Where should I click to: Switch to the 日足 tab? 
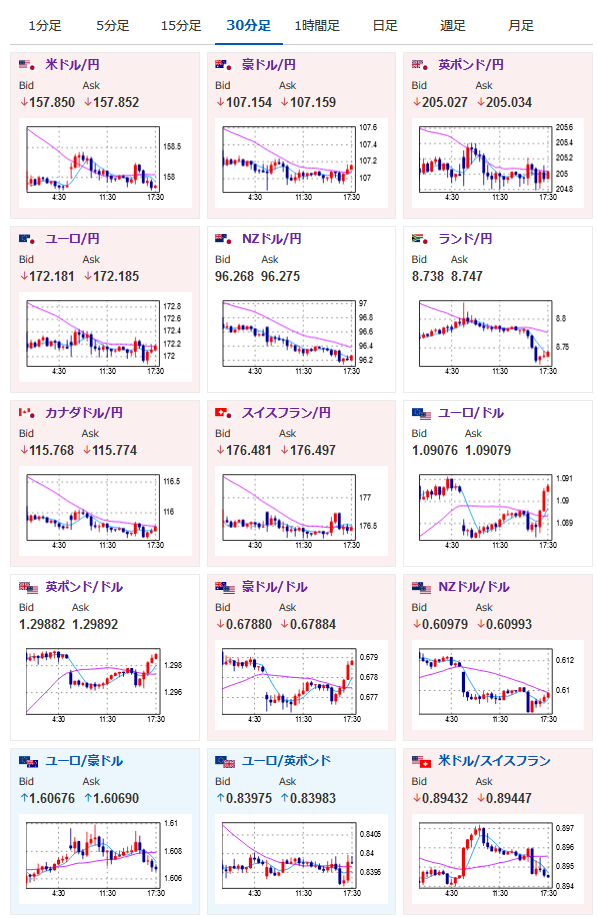coord(385,26)
